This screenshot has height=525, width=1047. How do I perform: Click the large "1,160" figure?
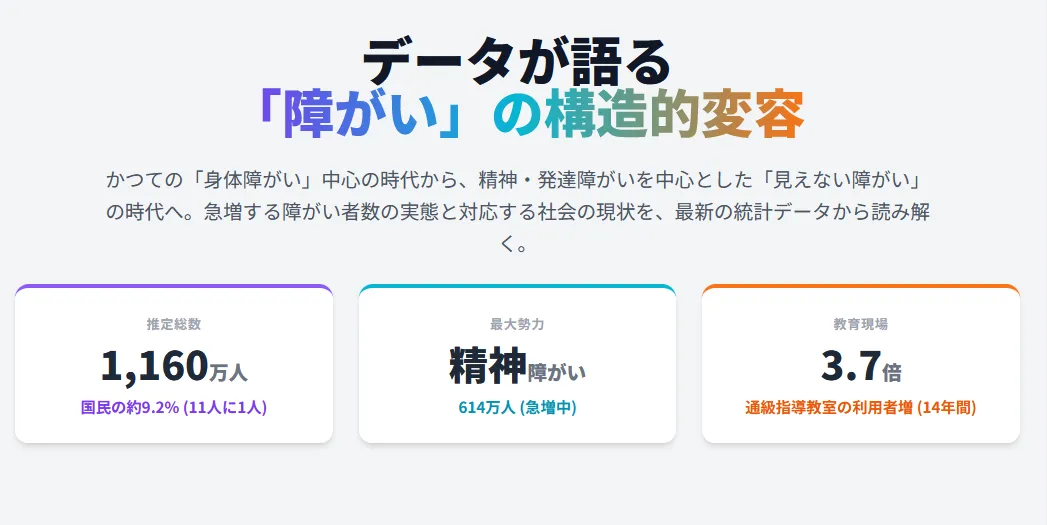(x=154, y=366)
